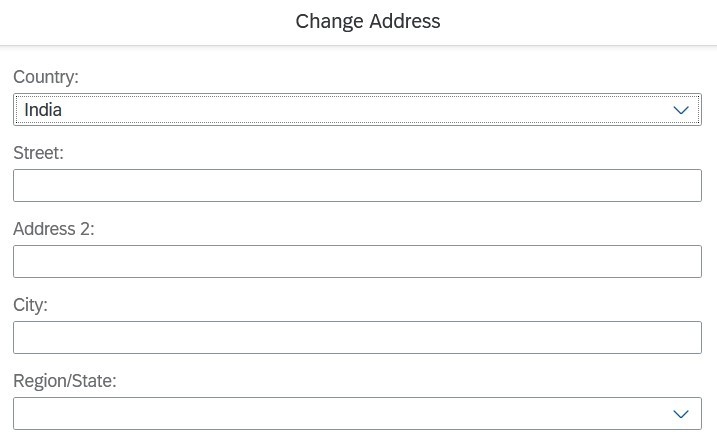Show the list of country options

point(681,110)
